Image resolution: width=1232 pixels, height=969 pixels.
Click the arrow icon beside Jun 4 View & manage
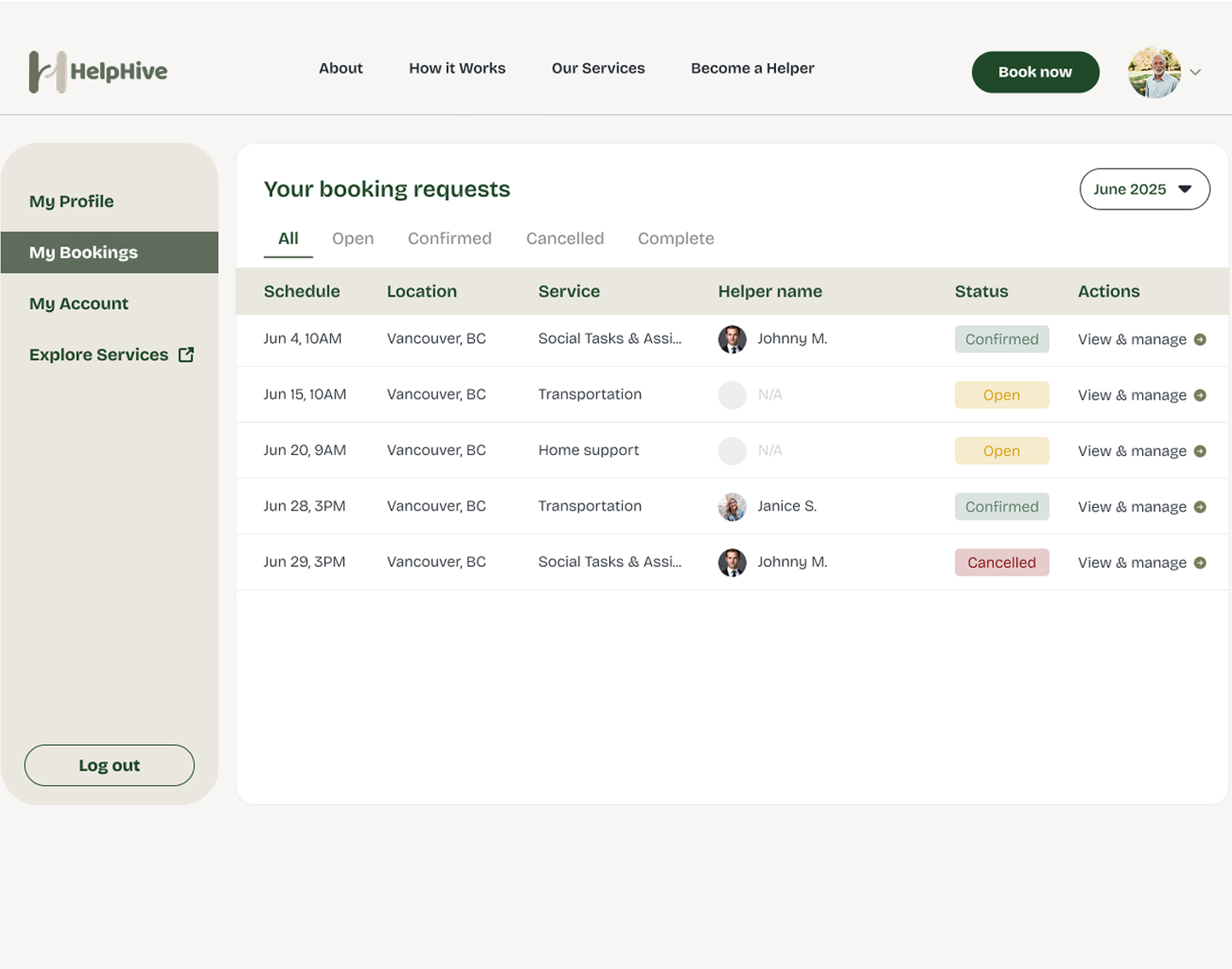point(1201,339)
